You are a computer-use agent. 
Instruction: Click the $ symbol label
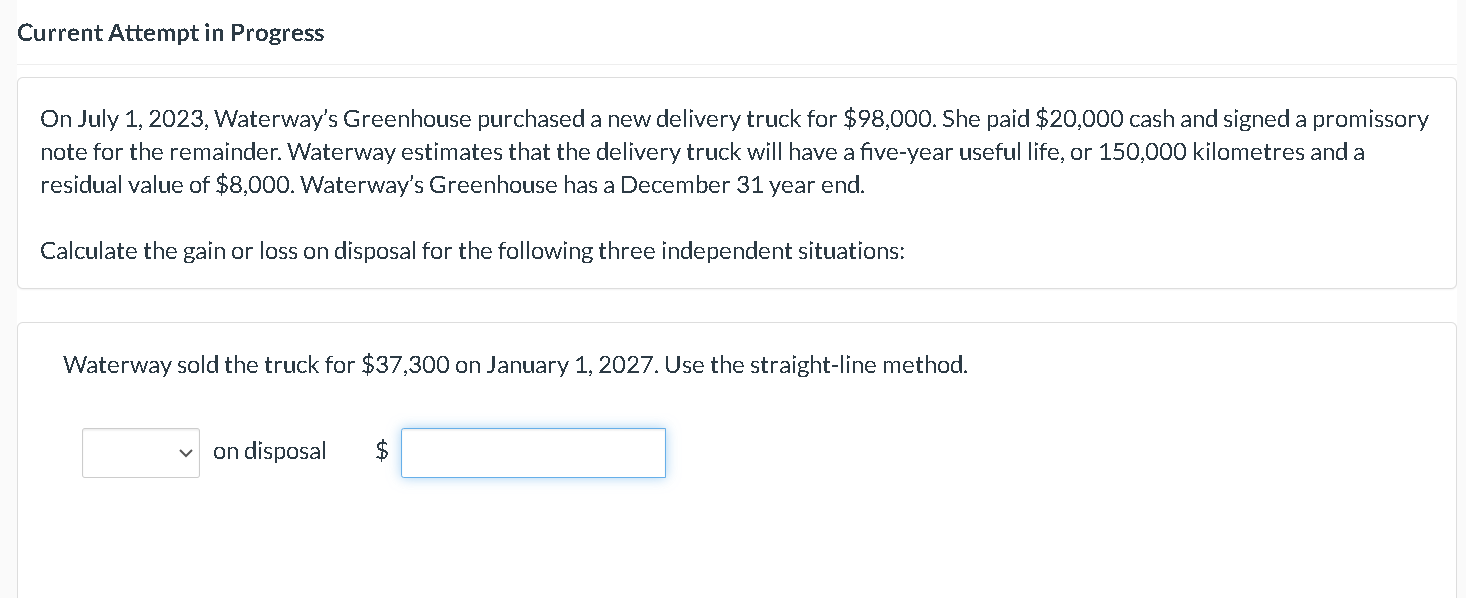380,452
